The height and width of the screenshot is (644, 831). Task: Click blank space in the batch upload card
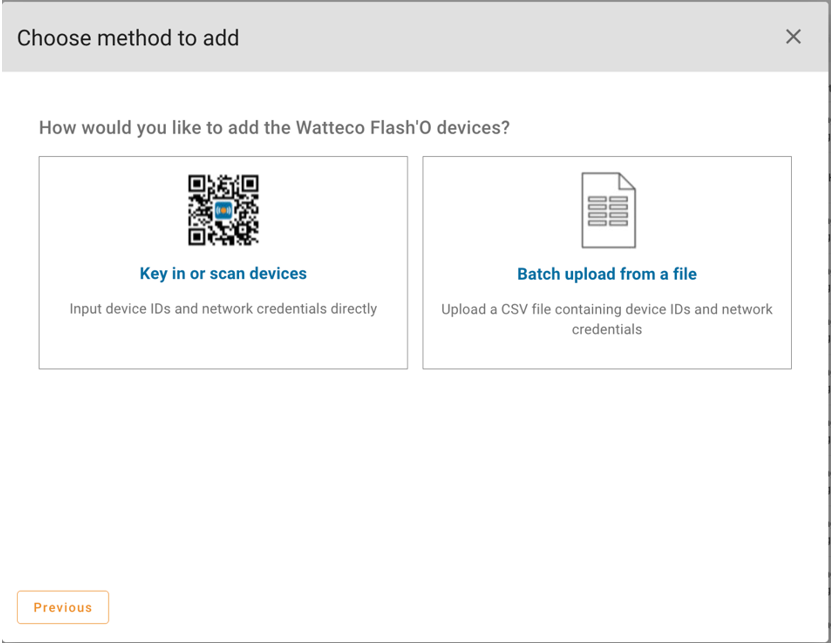click(x=607, y=354)
